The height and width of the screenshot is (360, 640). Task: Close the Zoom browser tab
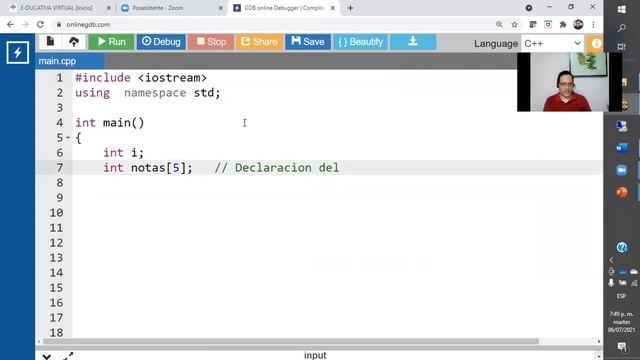[220, 8]
